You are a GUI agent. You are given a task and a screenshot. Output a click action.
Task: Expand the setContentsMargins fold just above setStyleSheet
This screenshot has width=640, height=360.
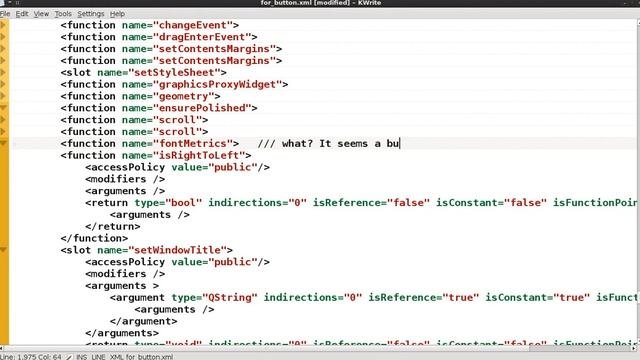(3, 61)
